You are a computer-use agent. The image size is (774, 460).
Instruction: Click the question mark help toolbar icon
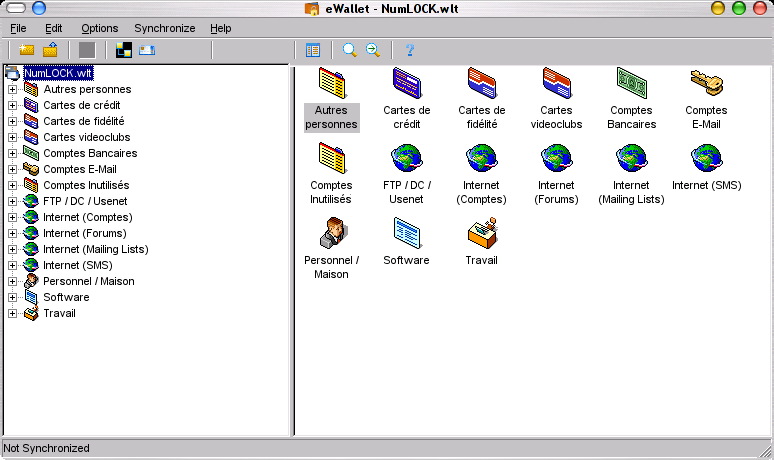coord(409,50)
